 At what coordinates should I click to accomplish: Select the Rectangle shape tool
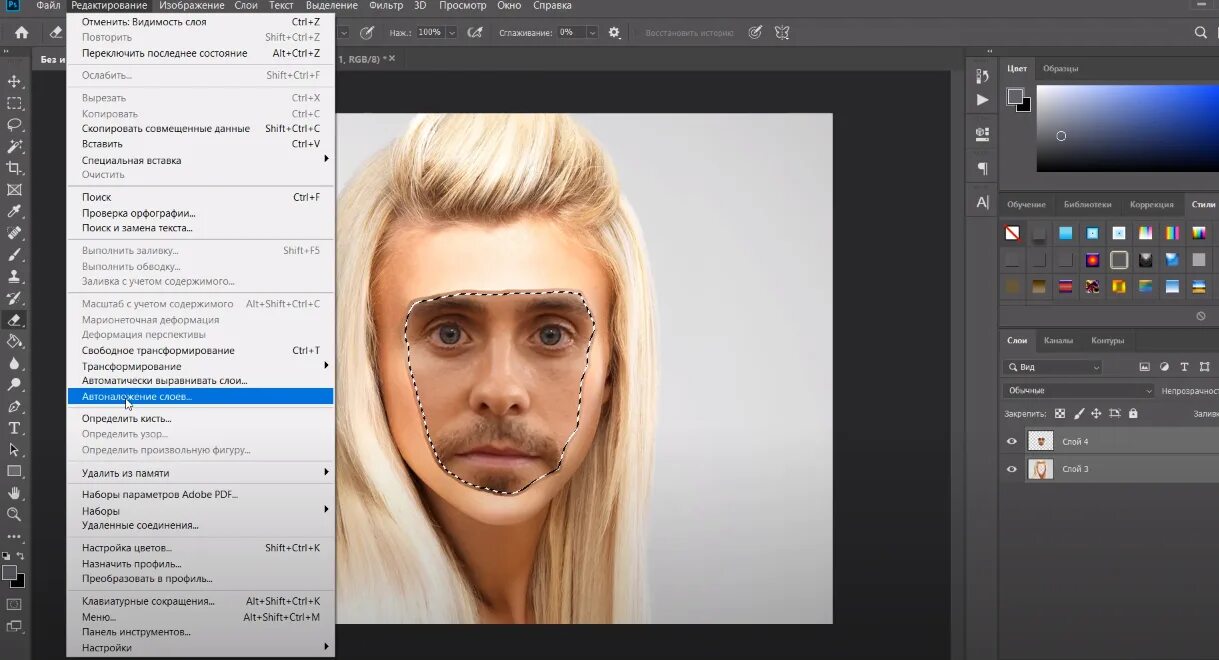14,471
